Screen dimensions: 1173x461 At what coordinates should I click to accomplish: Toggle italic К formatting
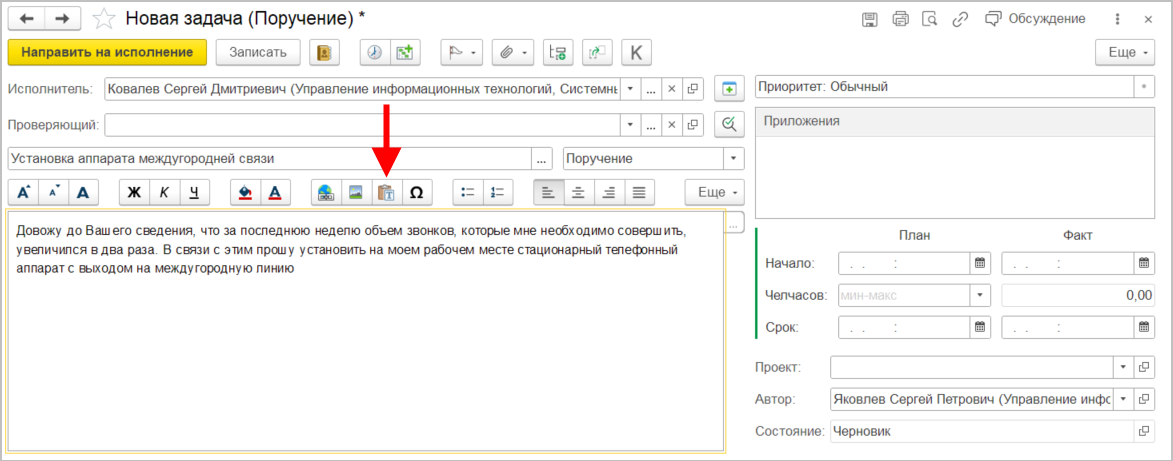tap(165, 192)
